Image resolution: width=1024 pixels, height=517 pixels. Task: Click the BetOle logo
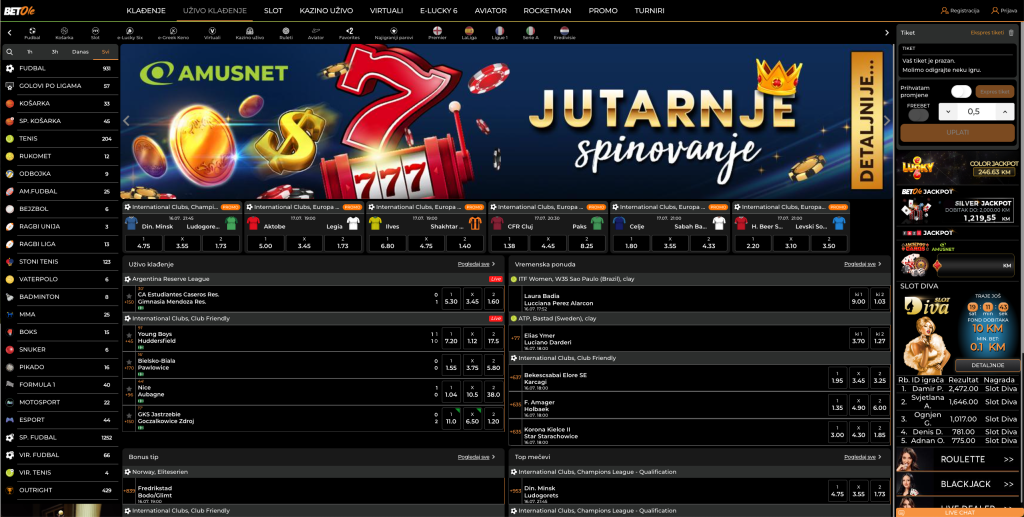click(x=19, y=10)
